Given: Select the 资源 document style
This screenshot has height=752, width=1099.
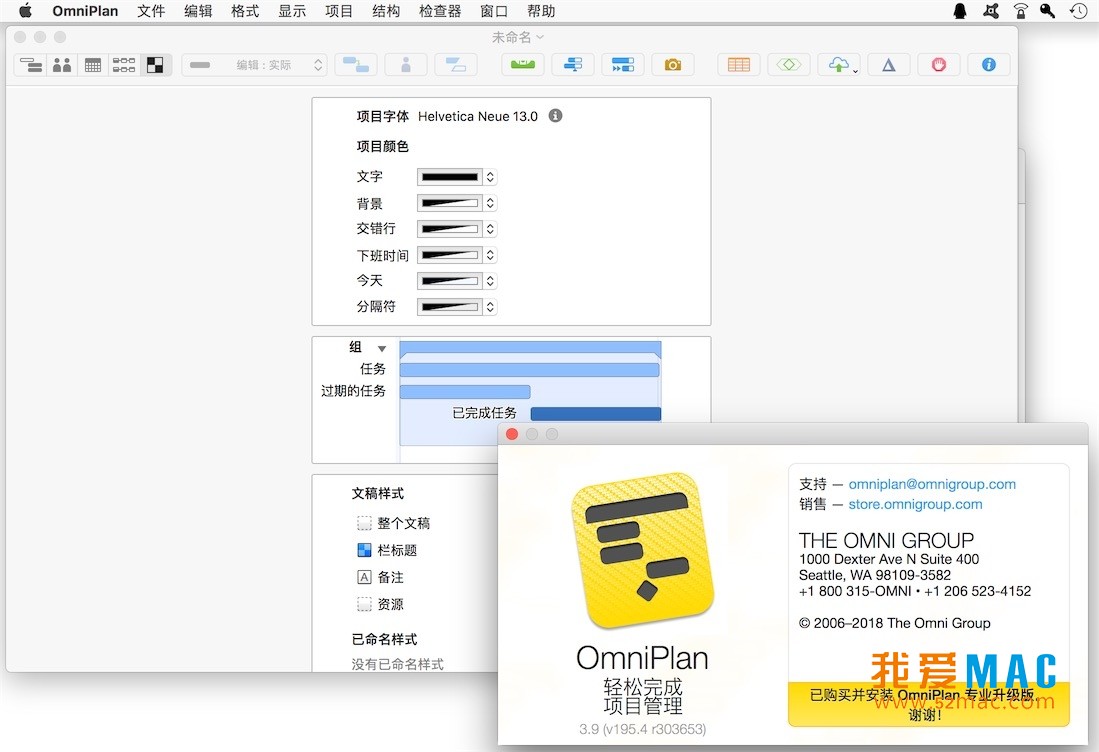Looking at the screenshot, I should pyautogui.click(x=381, y=604).
